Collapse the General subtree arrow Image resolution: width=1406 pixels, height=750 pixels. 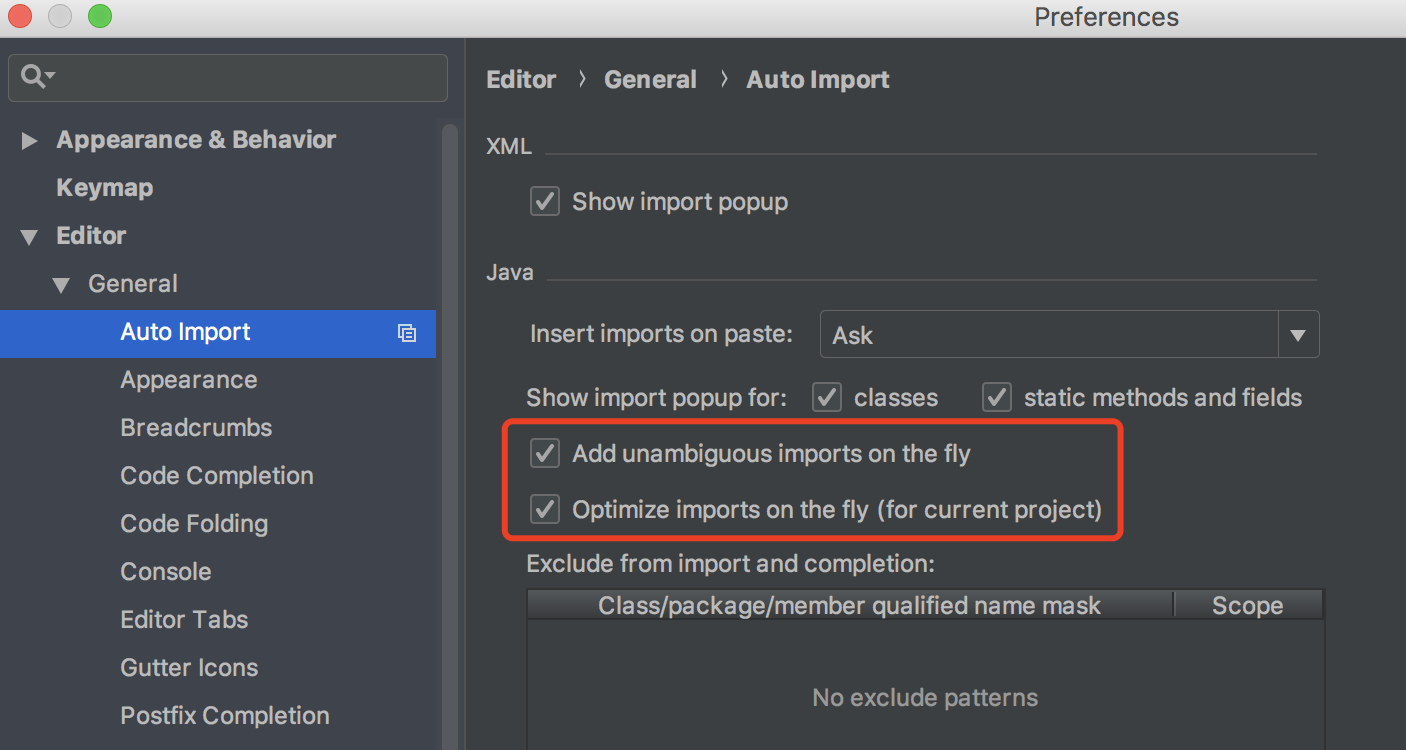point(61,285)
